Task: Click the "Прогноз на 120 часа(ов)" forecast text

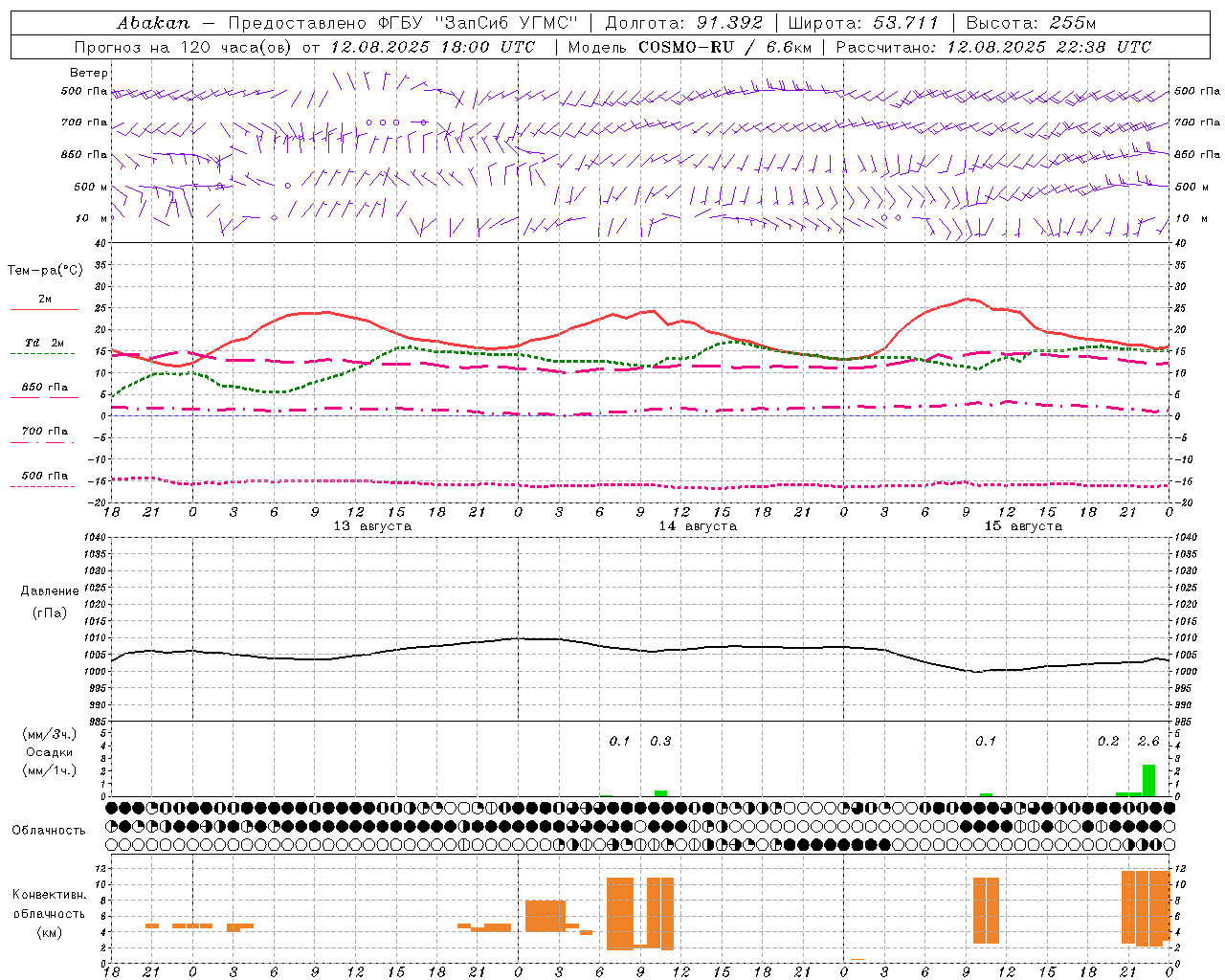Action: 186,47
